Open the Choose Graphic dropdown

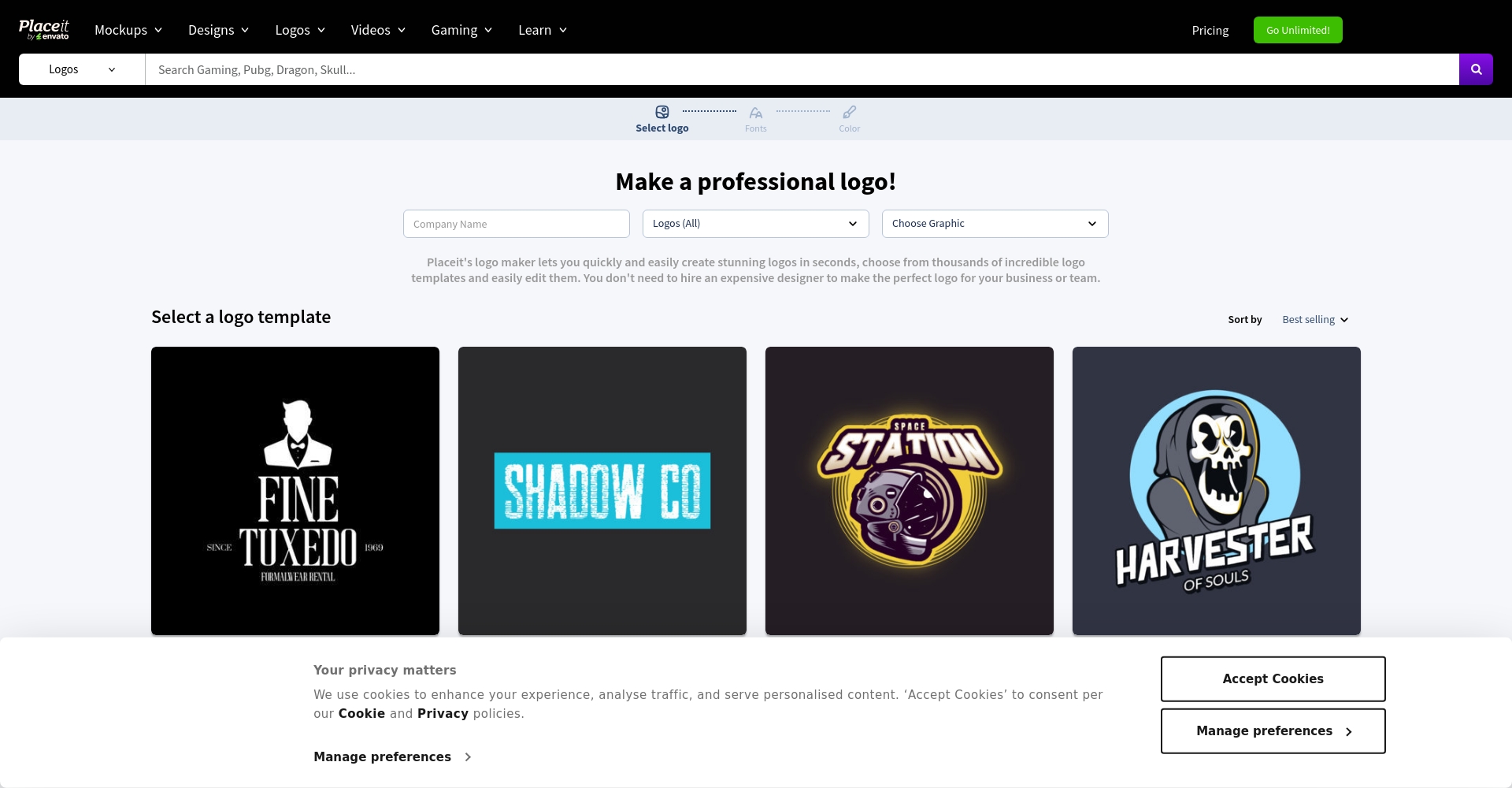pos(995,224)
